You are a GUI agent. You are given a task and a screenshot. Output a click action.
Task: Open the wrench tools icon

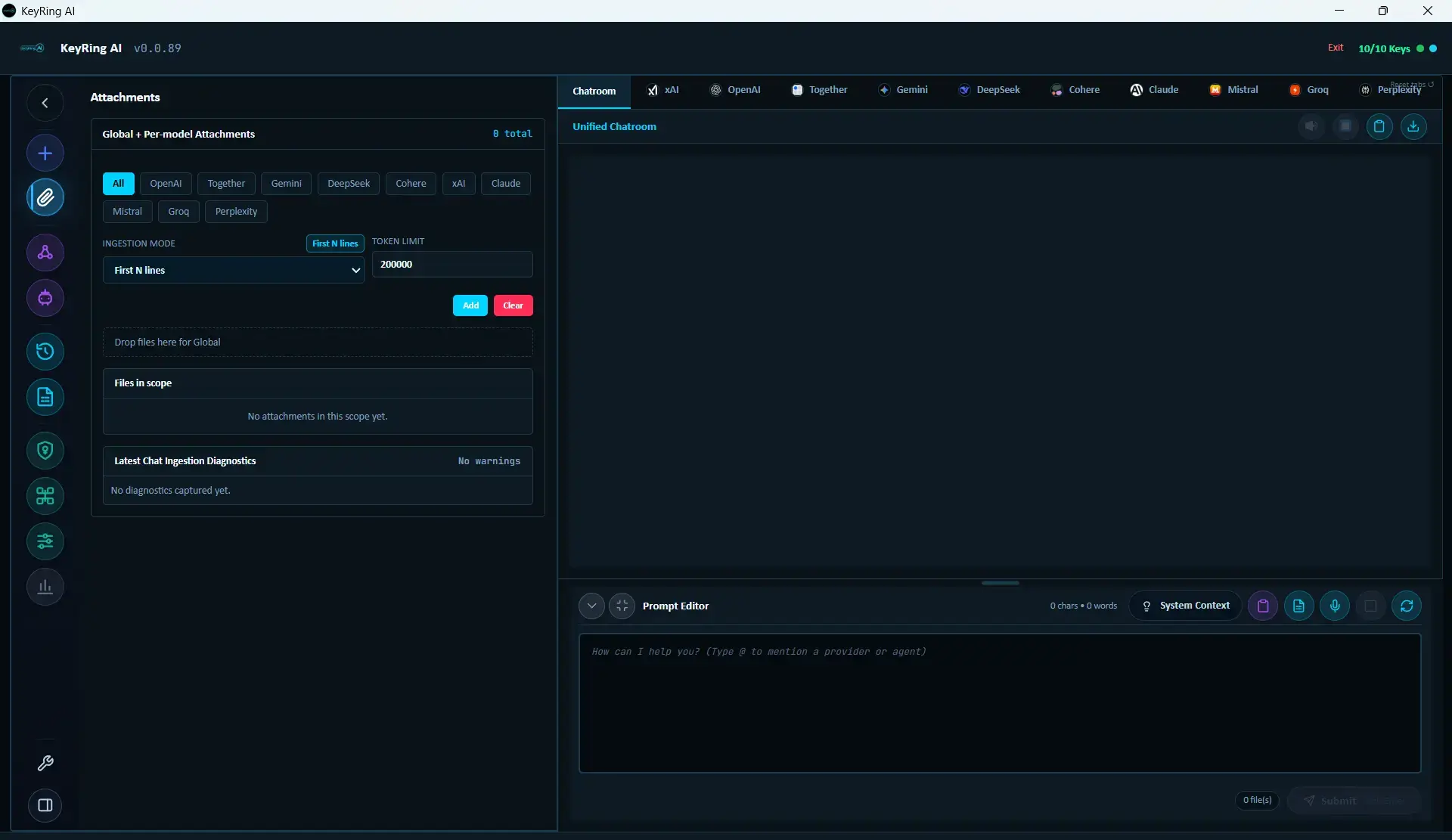45,764
